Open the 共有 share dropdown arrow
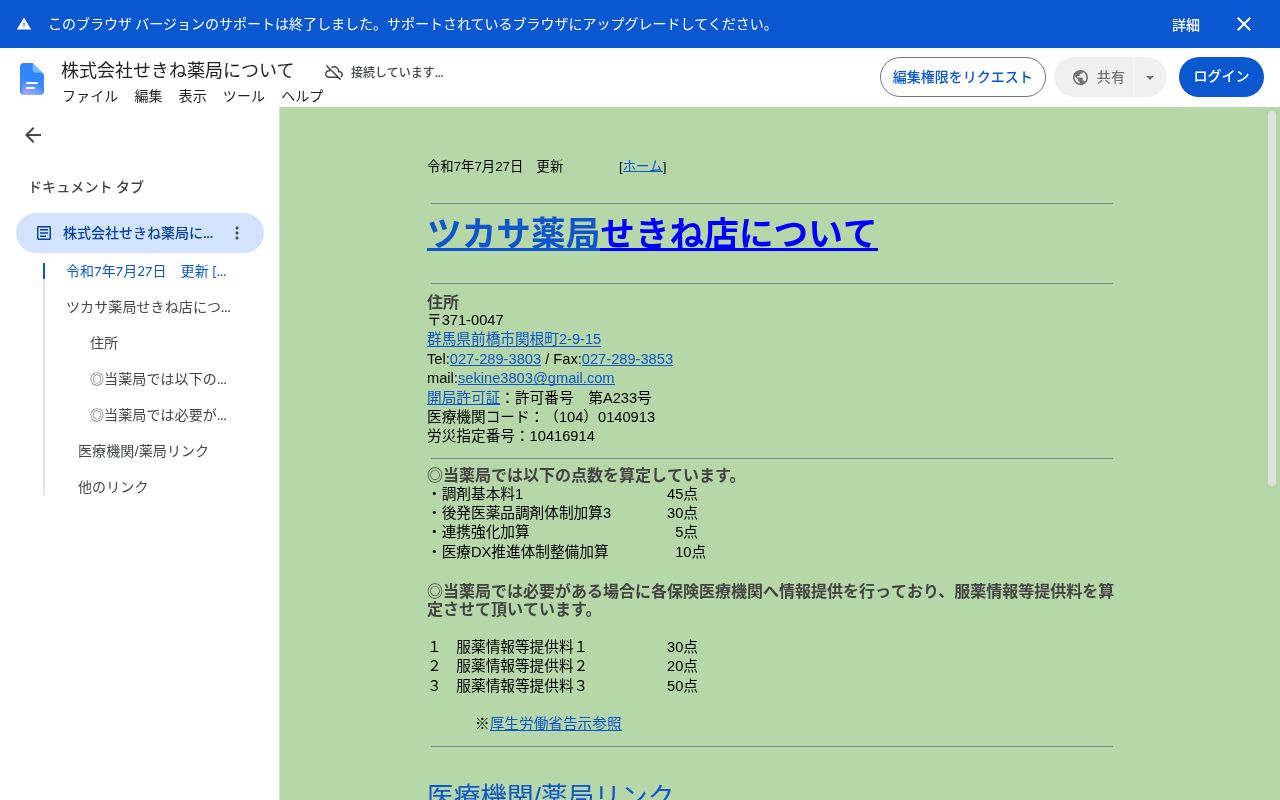1280x800 pixels. click(x=1150, y=77)
